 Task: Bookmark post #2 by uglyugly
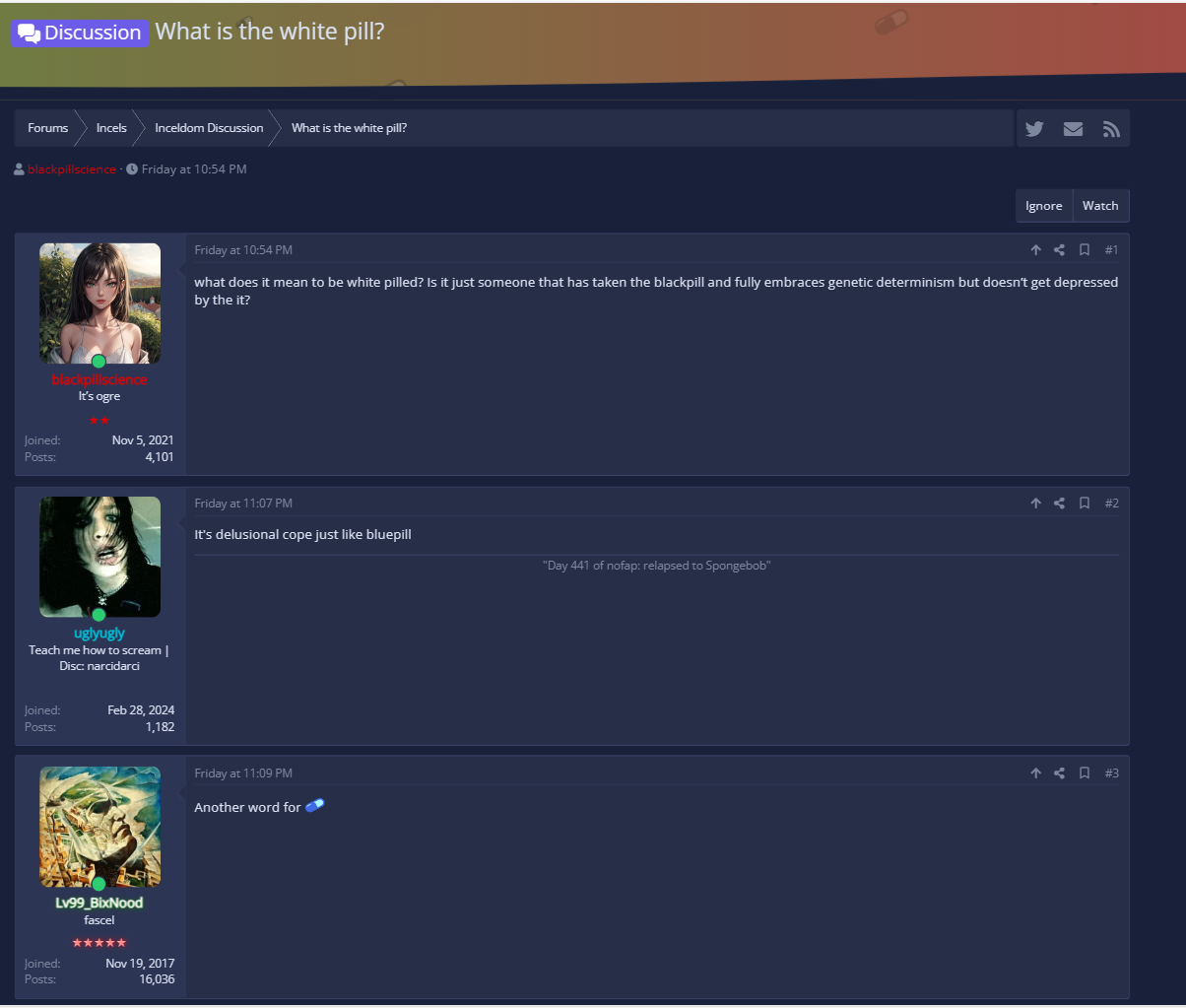coord(1084,504)
